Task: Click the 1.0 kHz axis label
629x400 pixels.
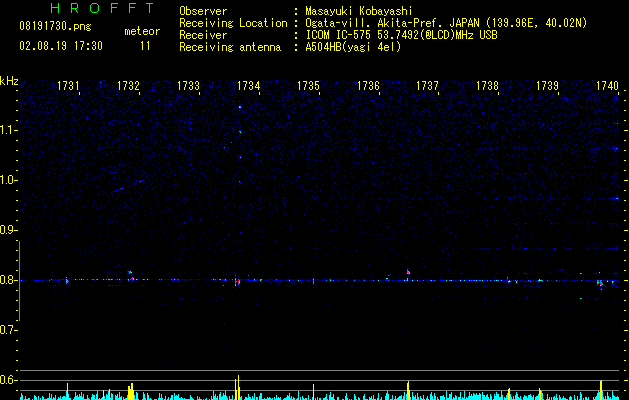Action: click(8, 180)
